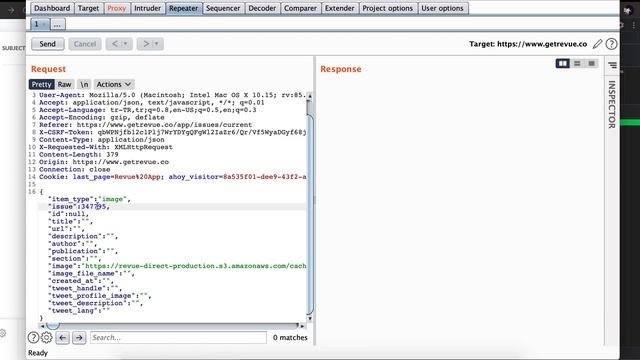Open User options tab

[442, 8]
